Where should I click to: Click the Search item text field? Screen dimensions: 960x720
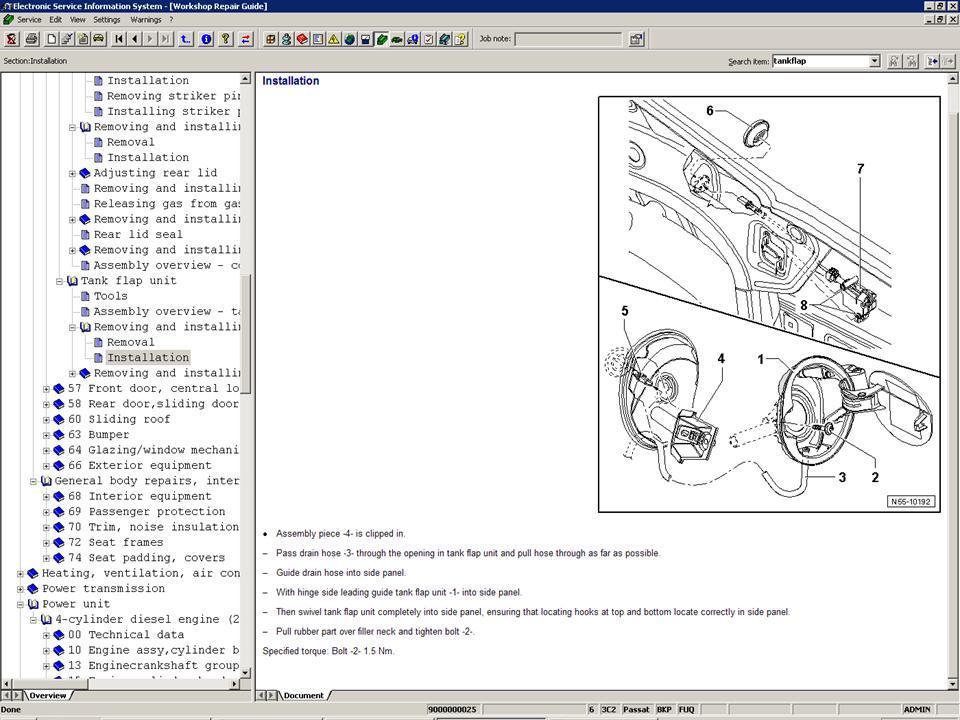pos(819,61)
